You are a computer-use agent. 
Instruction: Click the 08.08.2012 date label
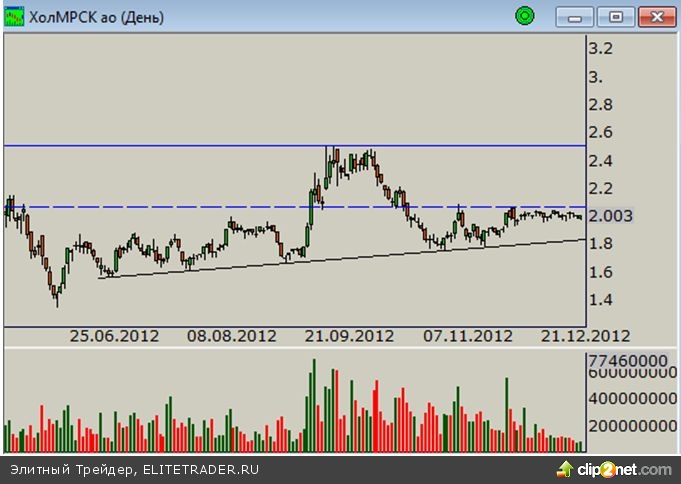click(231, 336)
